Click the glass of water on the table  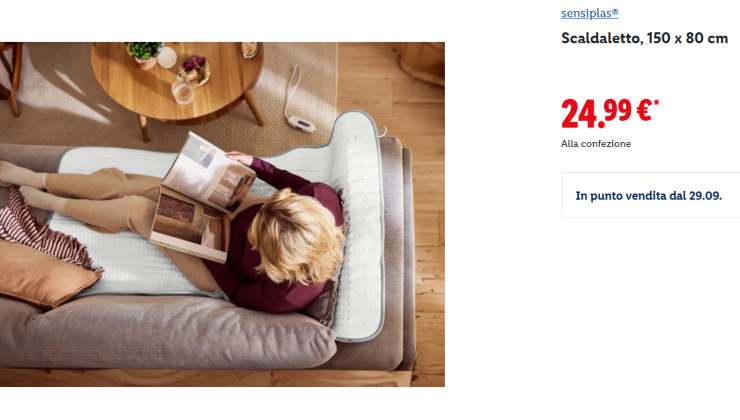[183, 91]
